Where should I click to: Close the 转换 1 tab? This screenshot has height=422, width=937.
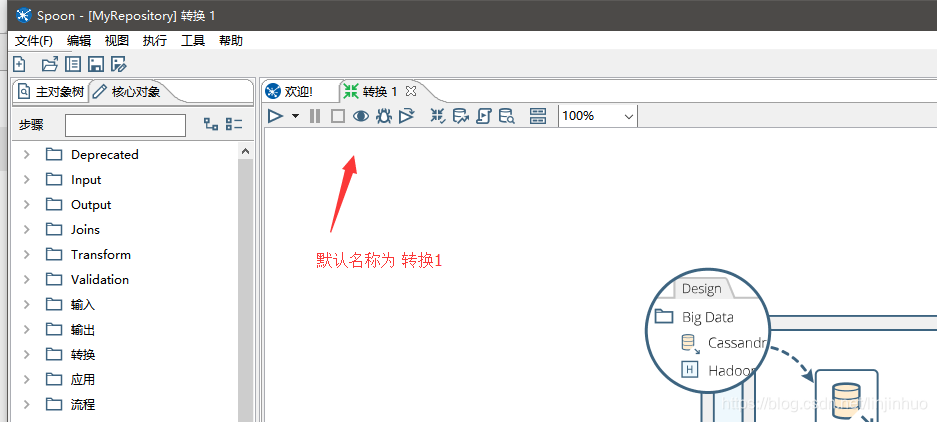411,91
